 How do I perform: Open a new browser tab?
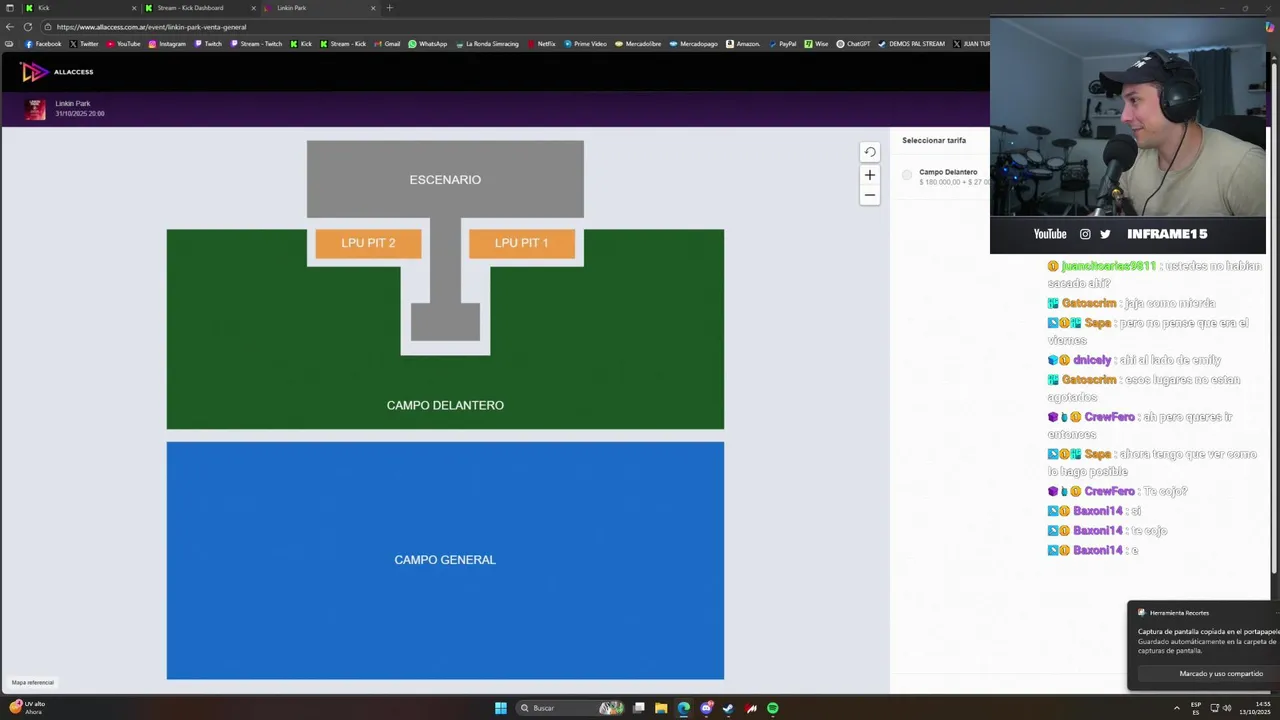click(390, 8)
